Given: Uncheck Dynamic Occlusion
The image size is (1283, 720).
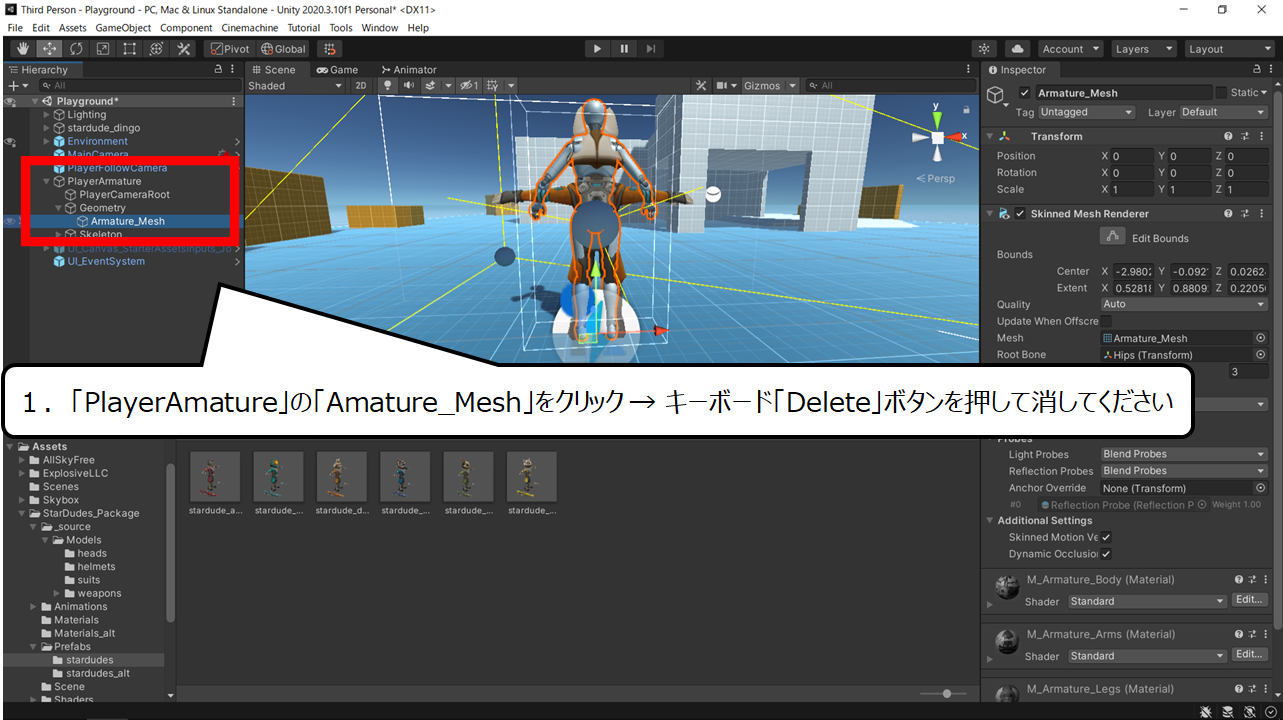Looking at the screenshot, I should (1106, 554).
